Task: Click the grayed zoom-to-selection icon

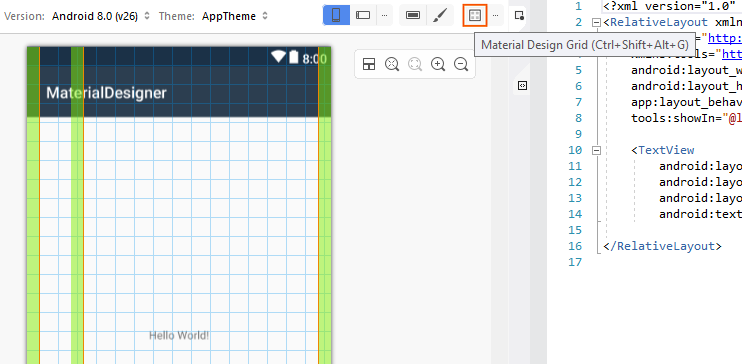Action: pos(415,64)
